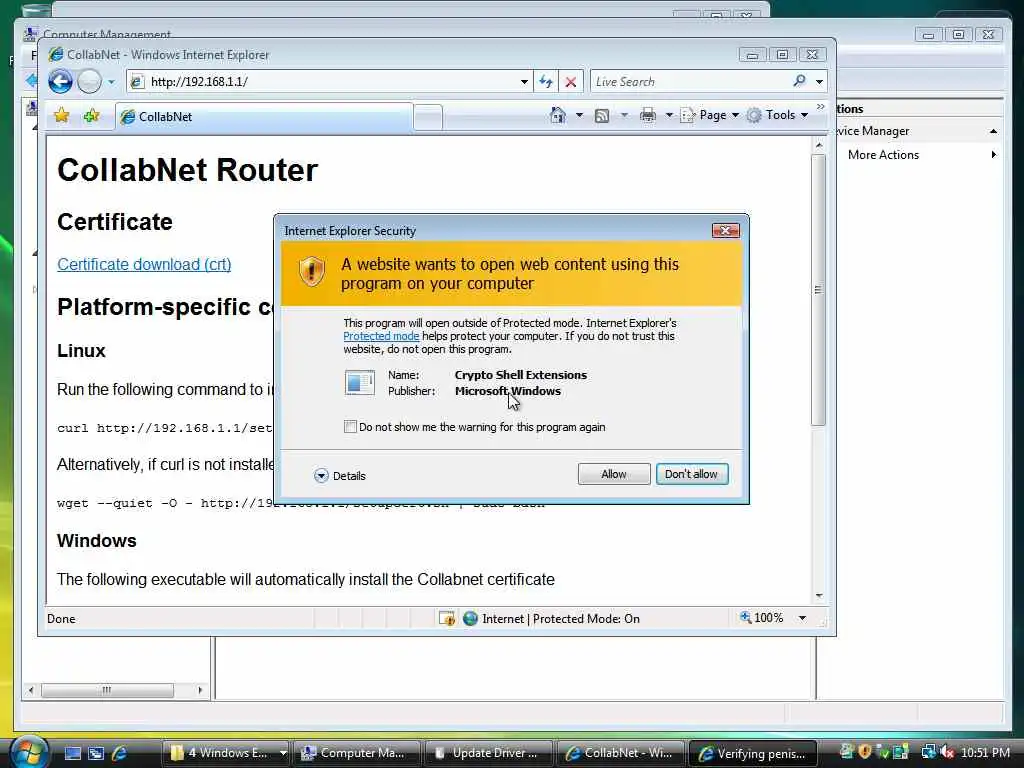Click the Protected mode link in dialog
The height and width of the screenshot is (768, 1024).
381,336
